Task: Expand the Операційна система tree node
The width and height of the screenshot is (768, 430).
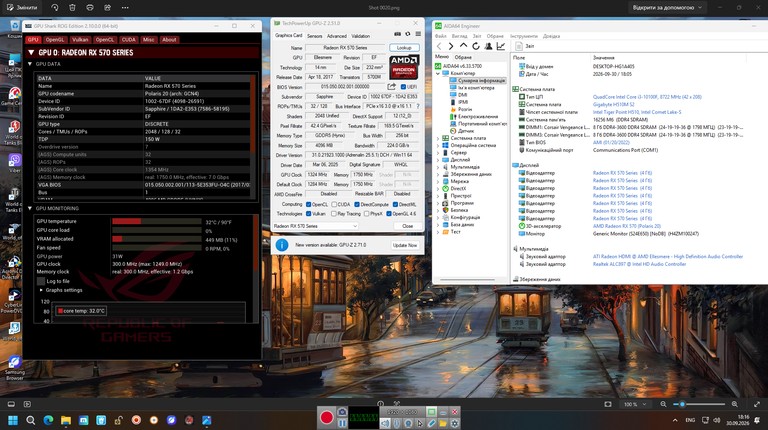Action: click(x=438, y=145)
